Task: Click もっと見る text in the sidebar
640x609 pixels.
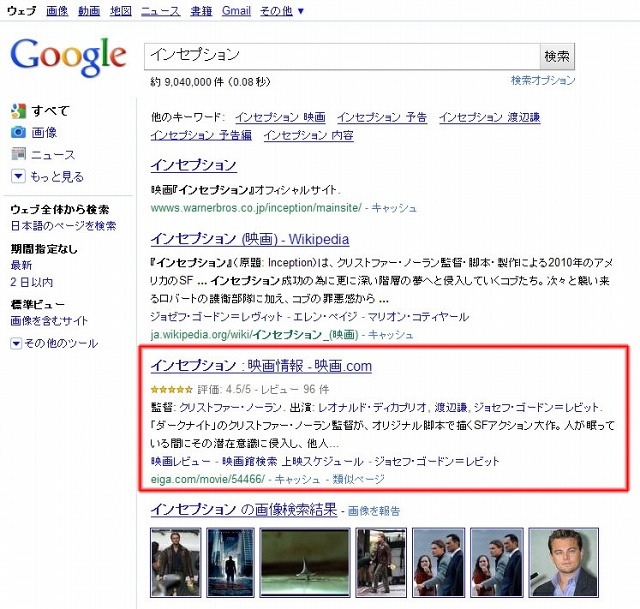Action: [x=57, y=176]
